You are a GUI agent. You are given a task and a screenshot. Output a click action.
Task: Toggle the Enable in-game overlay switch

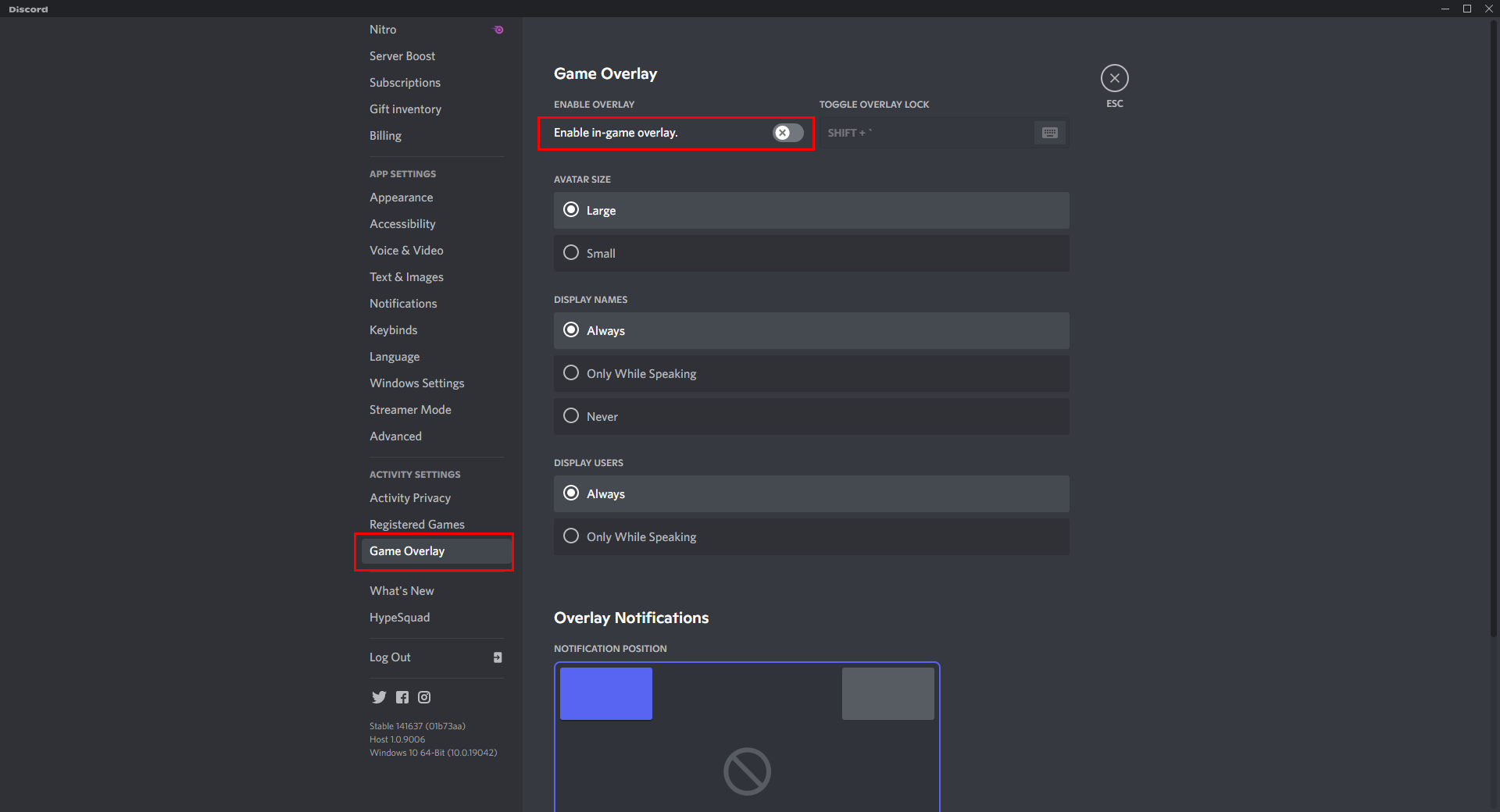pos(787,133)
